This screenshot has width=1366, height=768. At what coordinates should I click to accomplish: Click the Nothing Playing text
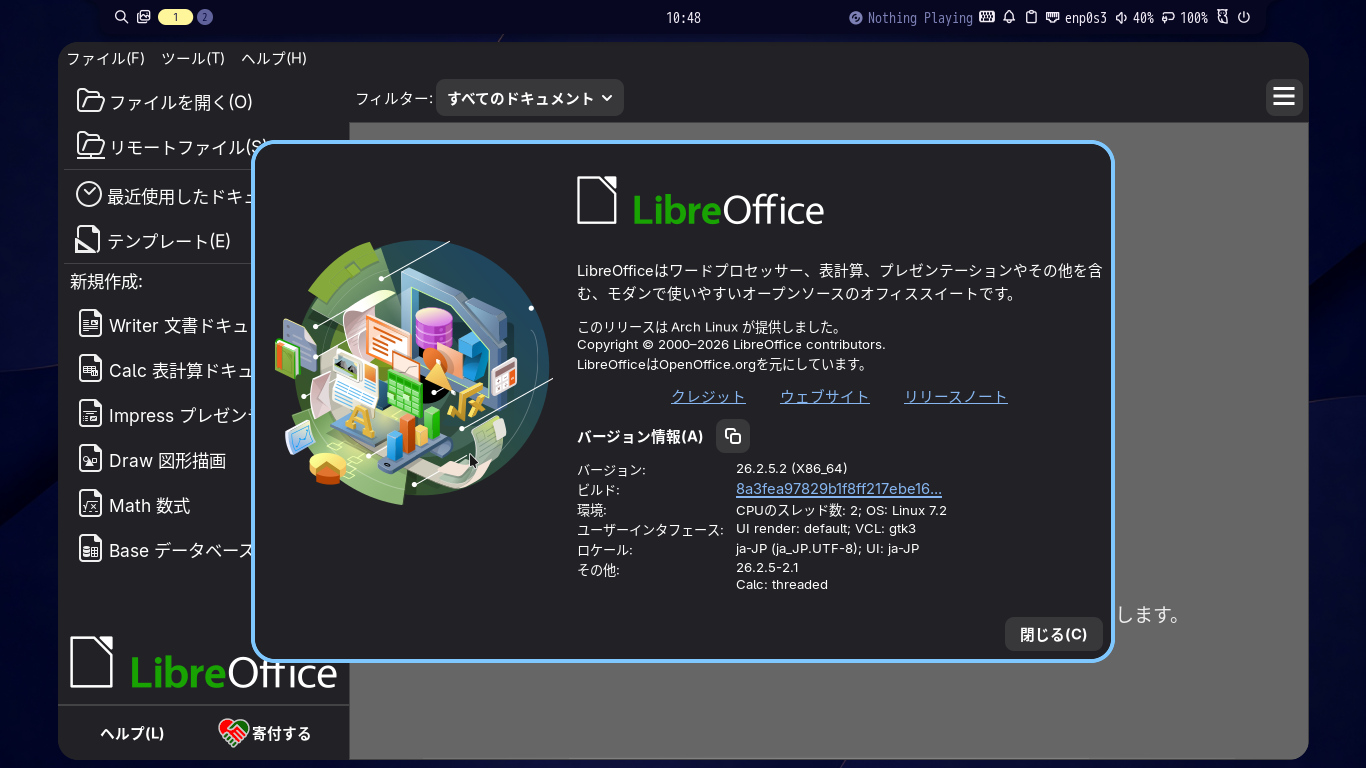click(x=920, y=18)
